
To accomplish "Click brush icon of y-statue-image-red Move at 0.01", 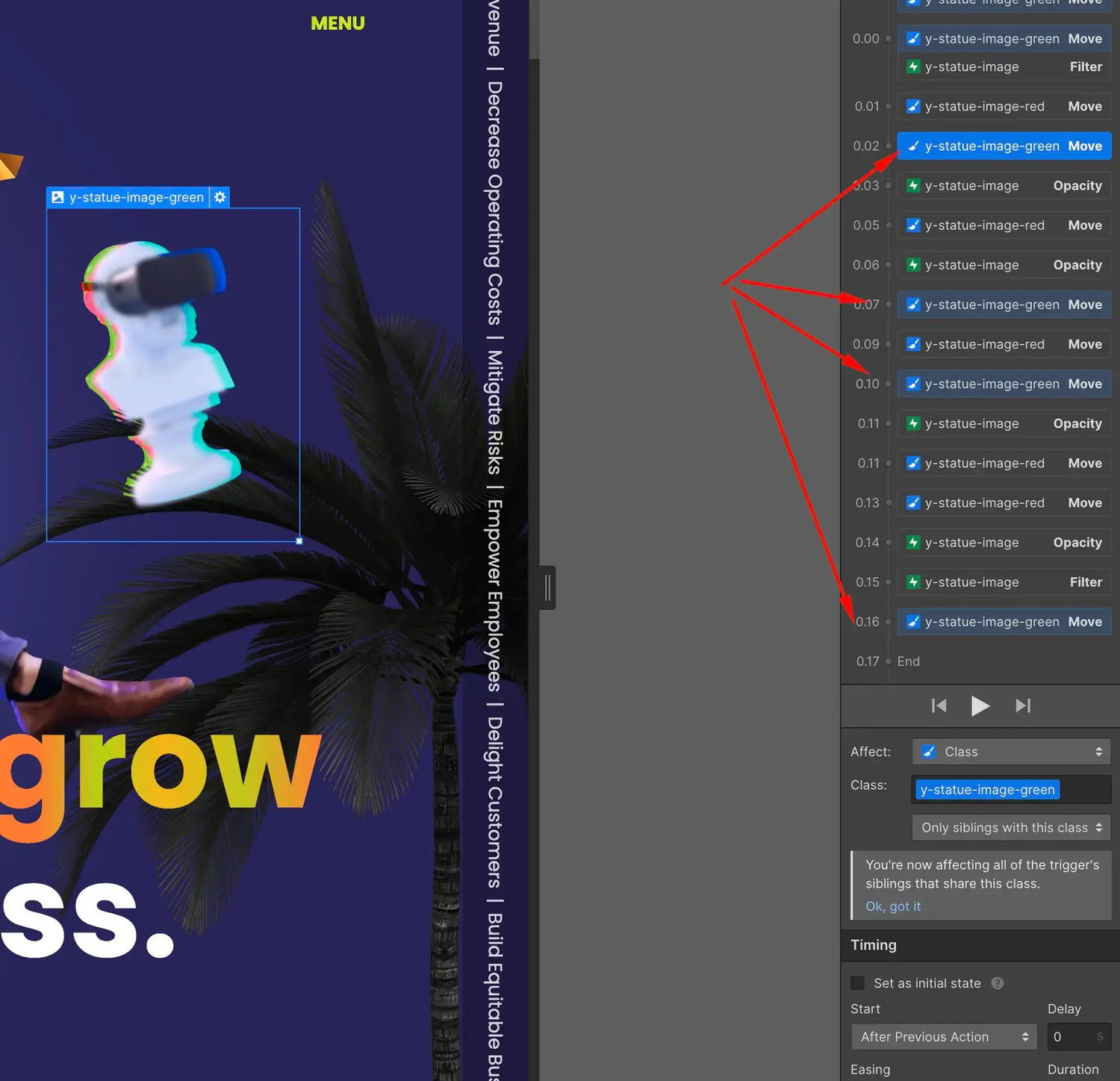I will pos(913,106).
